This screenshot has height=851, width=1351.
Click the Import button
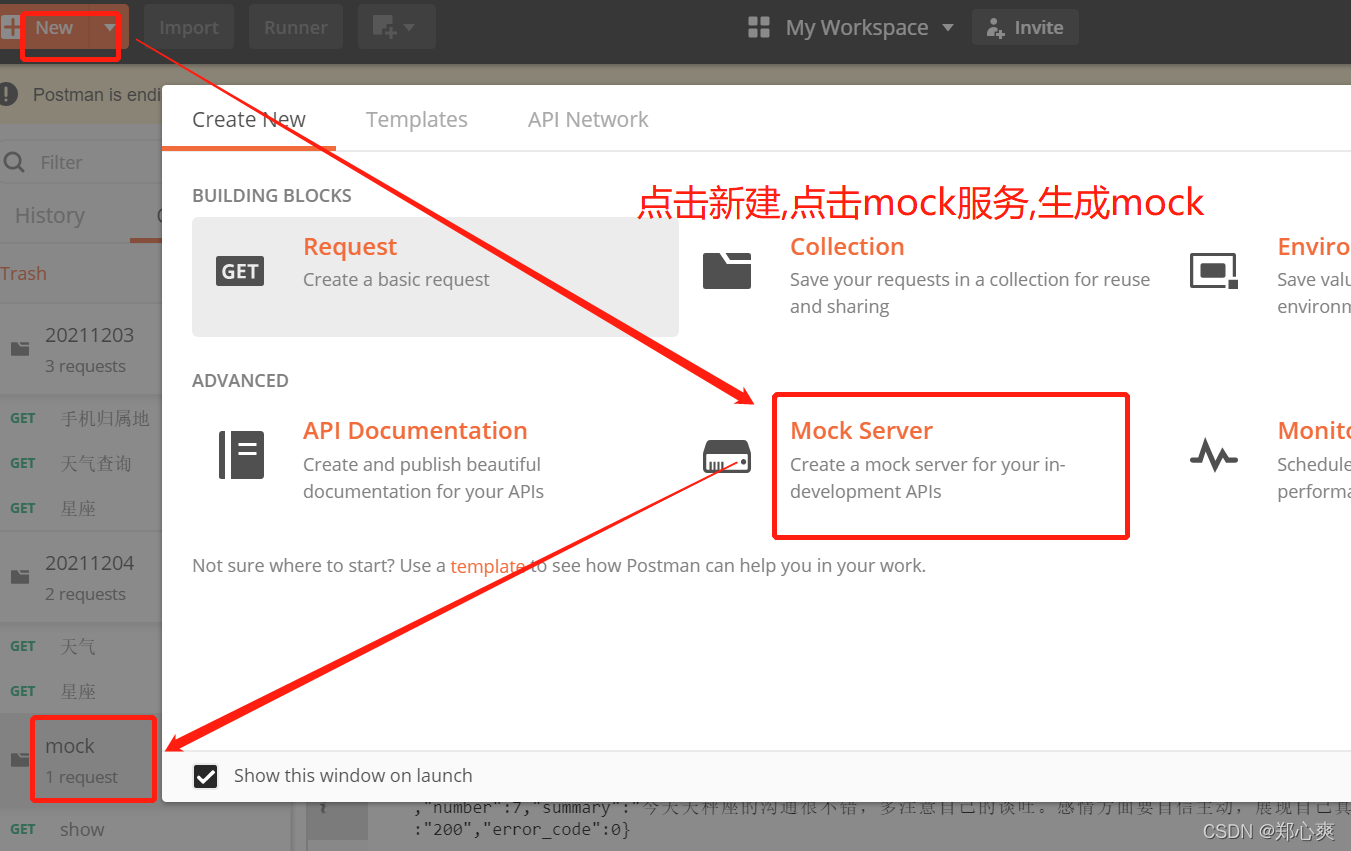click(x=189, y=28)
